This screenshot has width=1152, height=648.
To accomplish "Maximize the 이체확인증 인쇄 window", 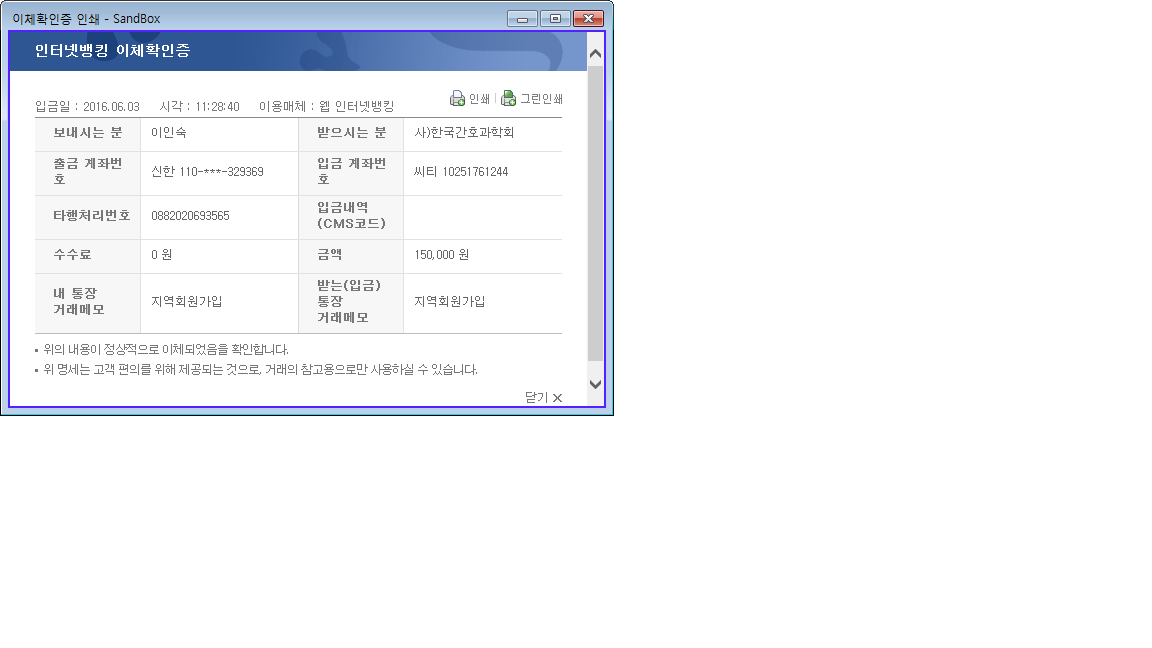I will pos(555,18).
